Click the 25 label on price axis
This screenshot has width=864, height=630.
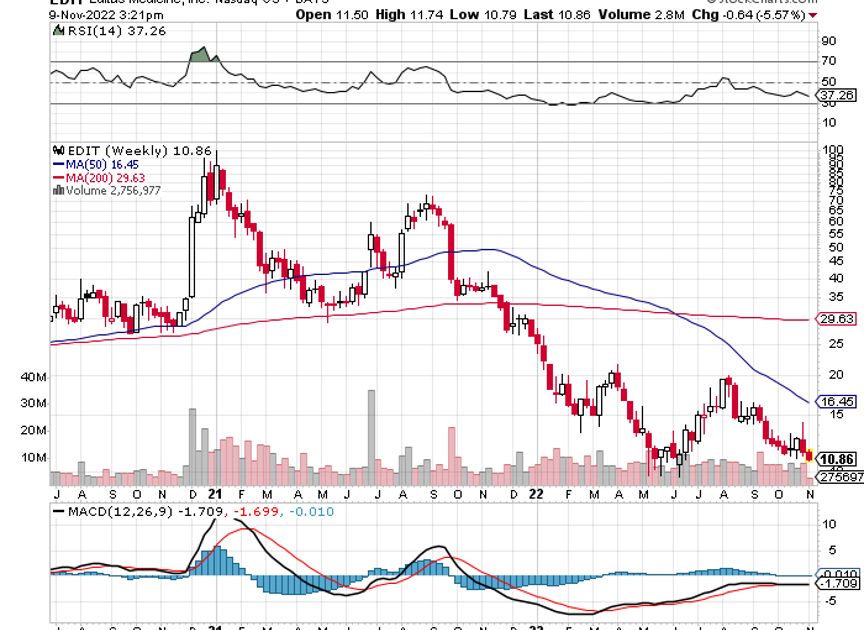click(836, 343)
